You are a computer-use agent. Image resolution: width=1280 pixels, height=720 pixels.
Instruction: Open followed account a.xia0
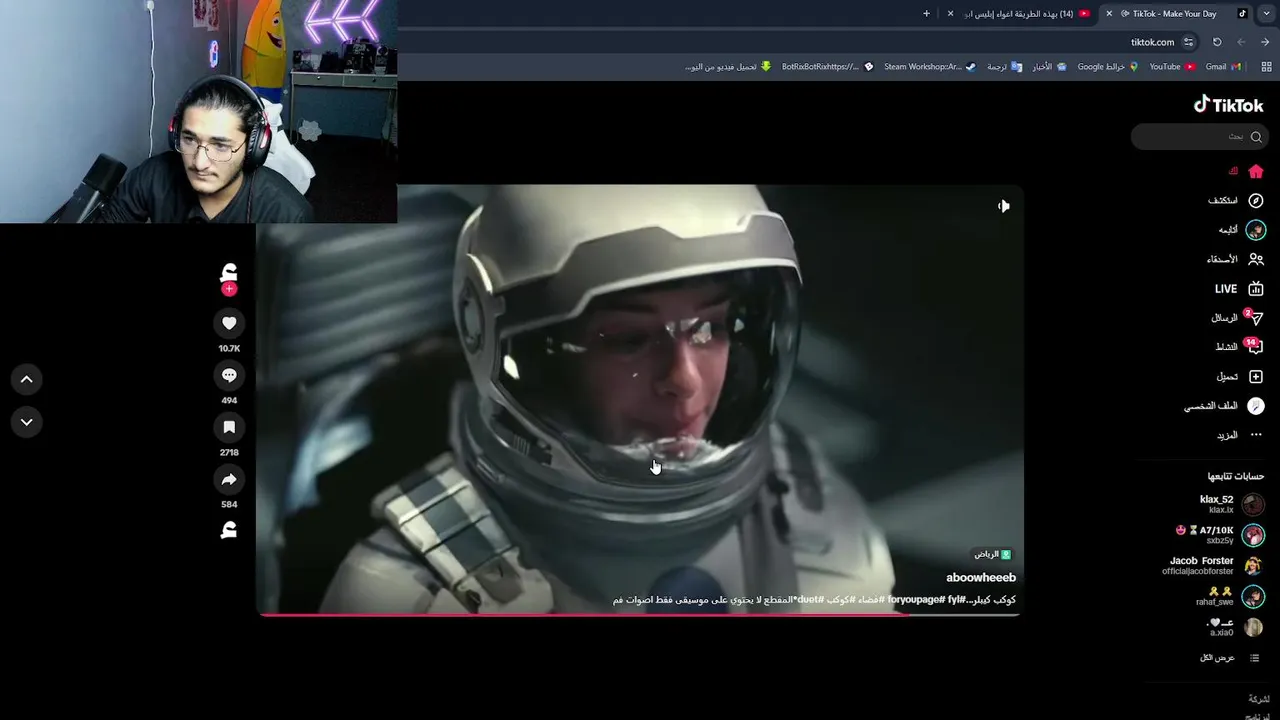[x=1235, y=628]
